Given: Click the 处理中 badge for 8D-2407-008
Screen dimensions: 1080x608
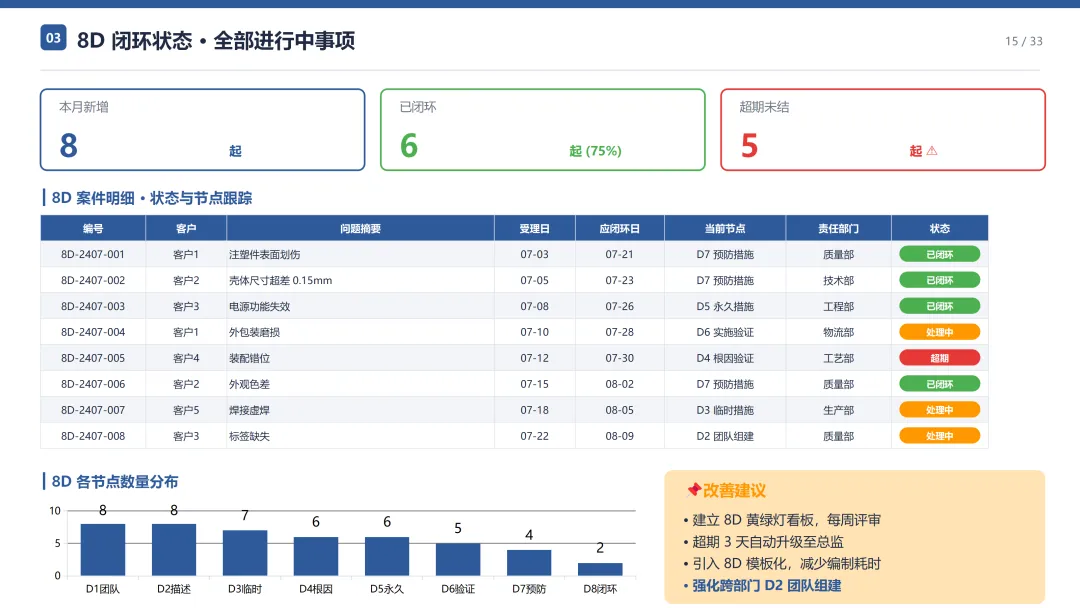Looking at the screenshot, I should tap(939, 436).
